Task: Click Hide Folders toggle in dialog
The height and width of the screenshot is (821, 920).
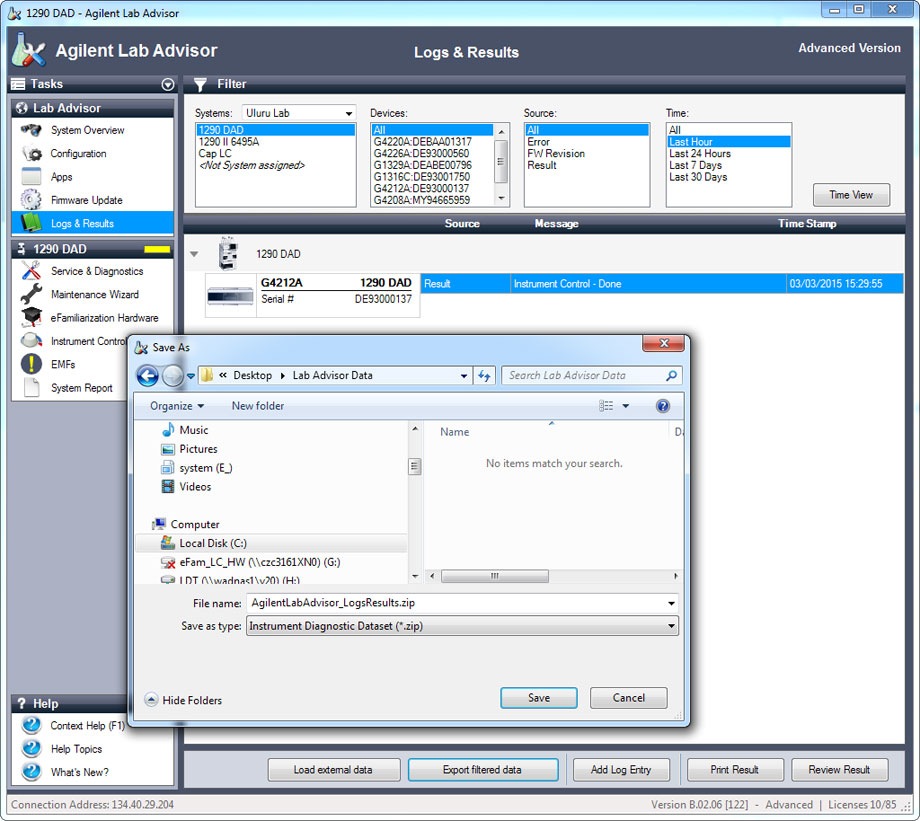Action: pyautogui.click(x=183, y=700)
